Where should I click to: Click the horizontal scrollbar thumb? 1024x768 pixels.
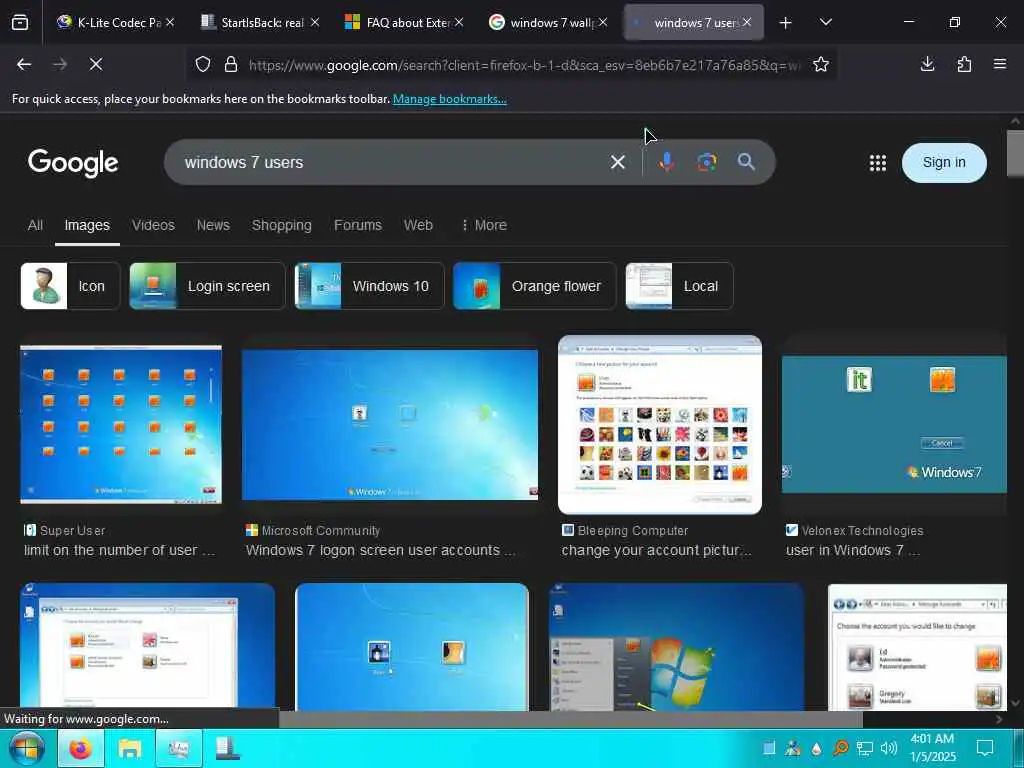(x=571, y=719)
